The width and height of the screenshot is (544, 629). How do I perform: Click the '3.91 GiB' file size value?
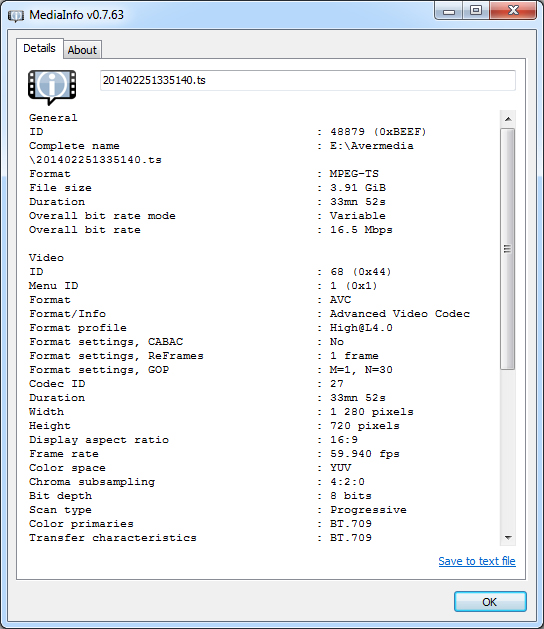point(358,188)
